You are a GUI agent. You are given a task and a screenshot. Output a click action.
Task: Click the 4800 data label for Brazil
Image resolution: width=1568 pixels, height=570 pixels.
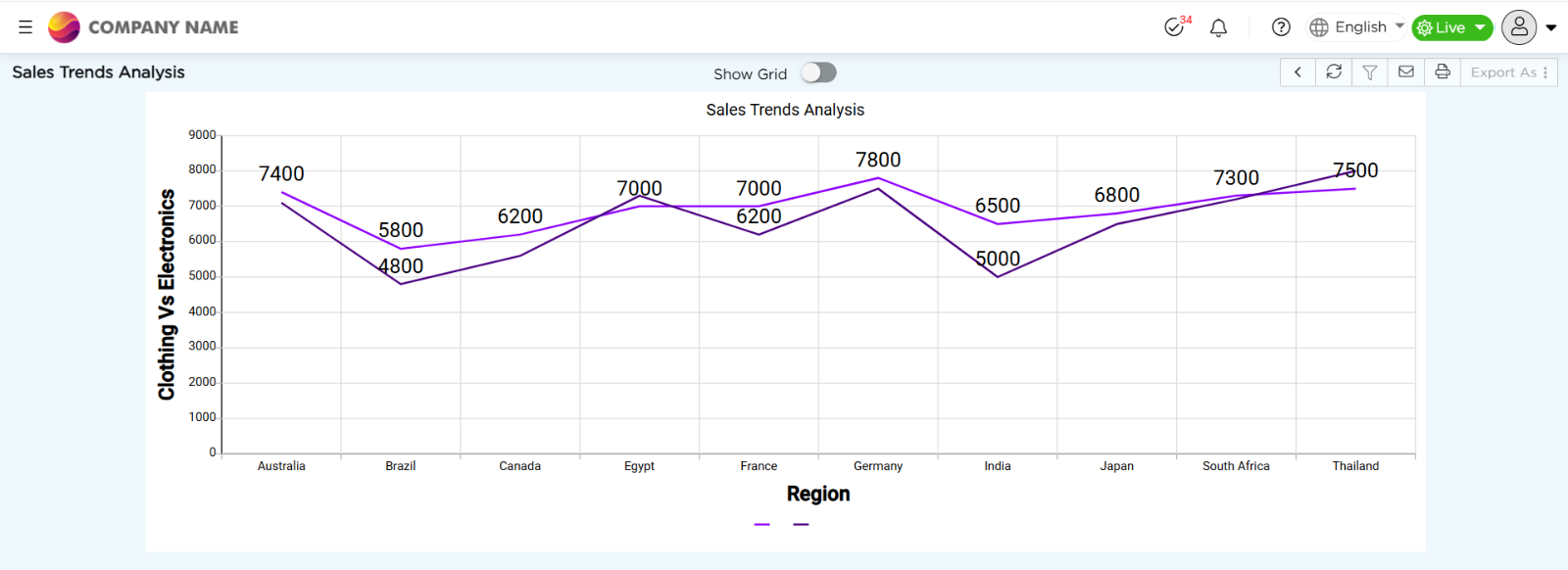coord(401,266)
